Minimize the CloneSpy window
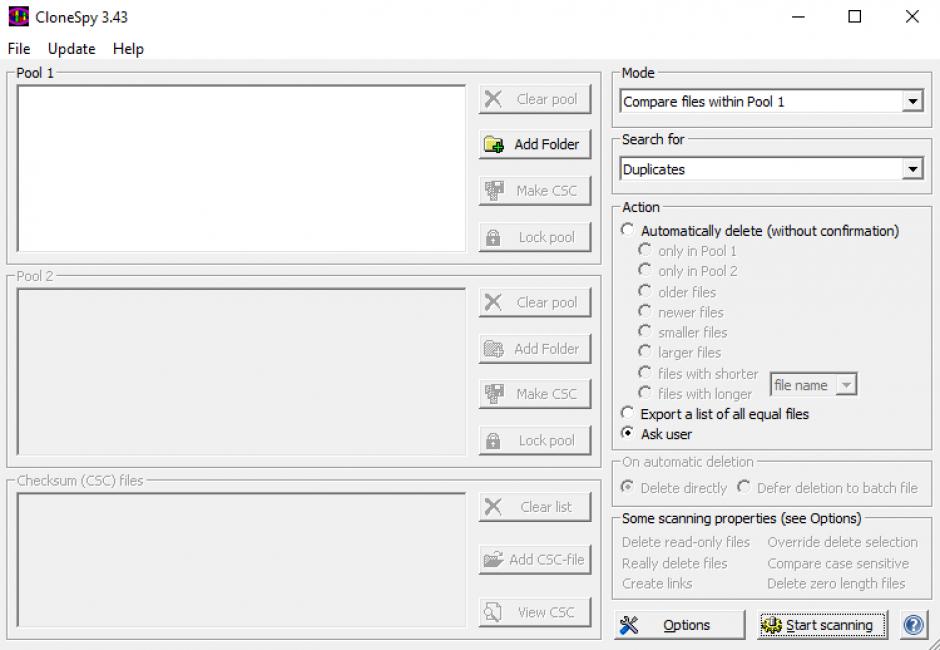This screenshot has height=650, width=940. click(x=799, y=16)
